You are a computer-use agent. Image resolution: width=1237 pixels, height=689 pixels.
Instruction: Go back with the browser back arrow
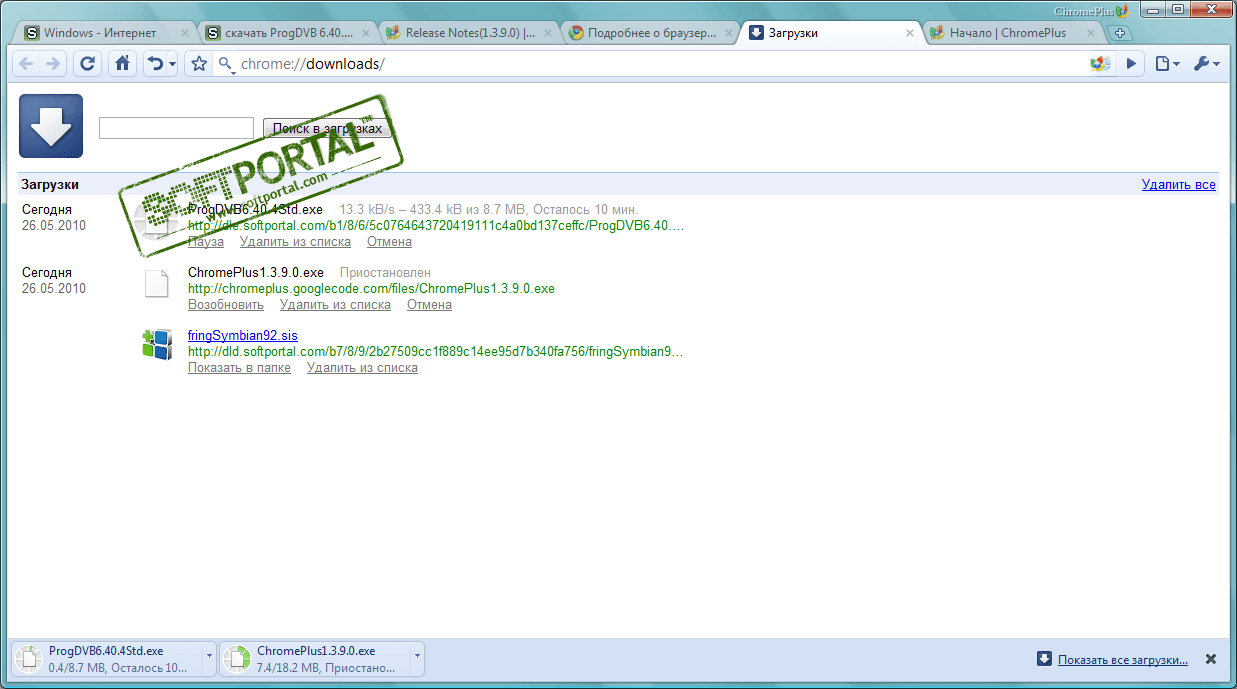tap(26, 64)
